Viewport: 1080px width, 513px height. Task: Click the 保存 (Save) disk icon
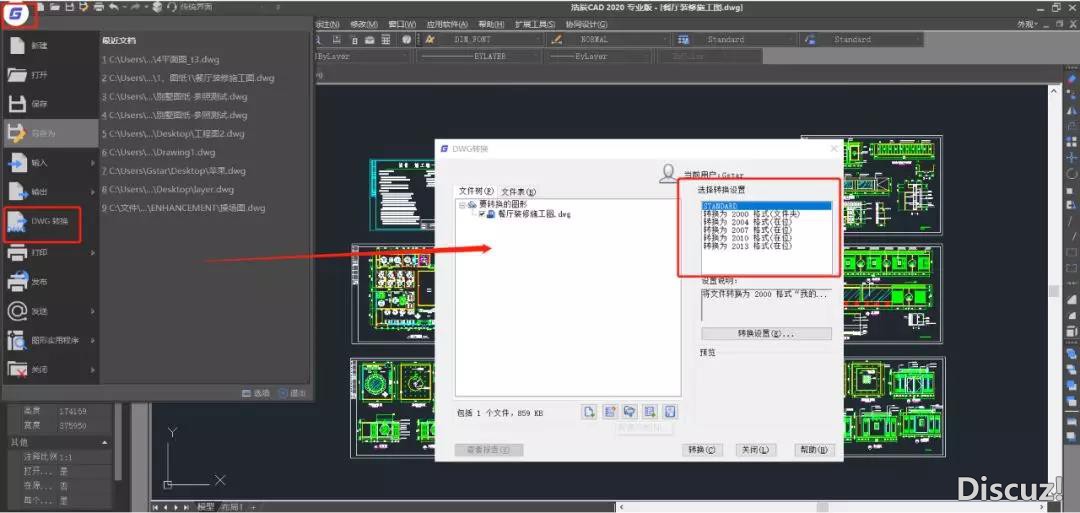pos(17,104)
